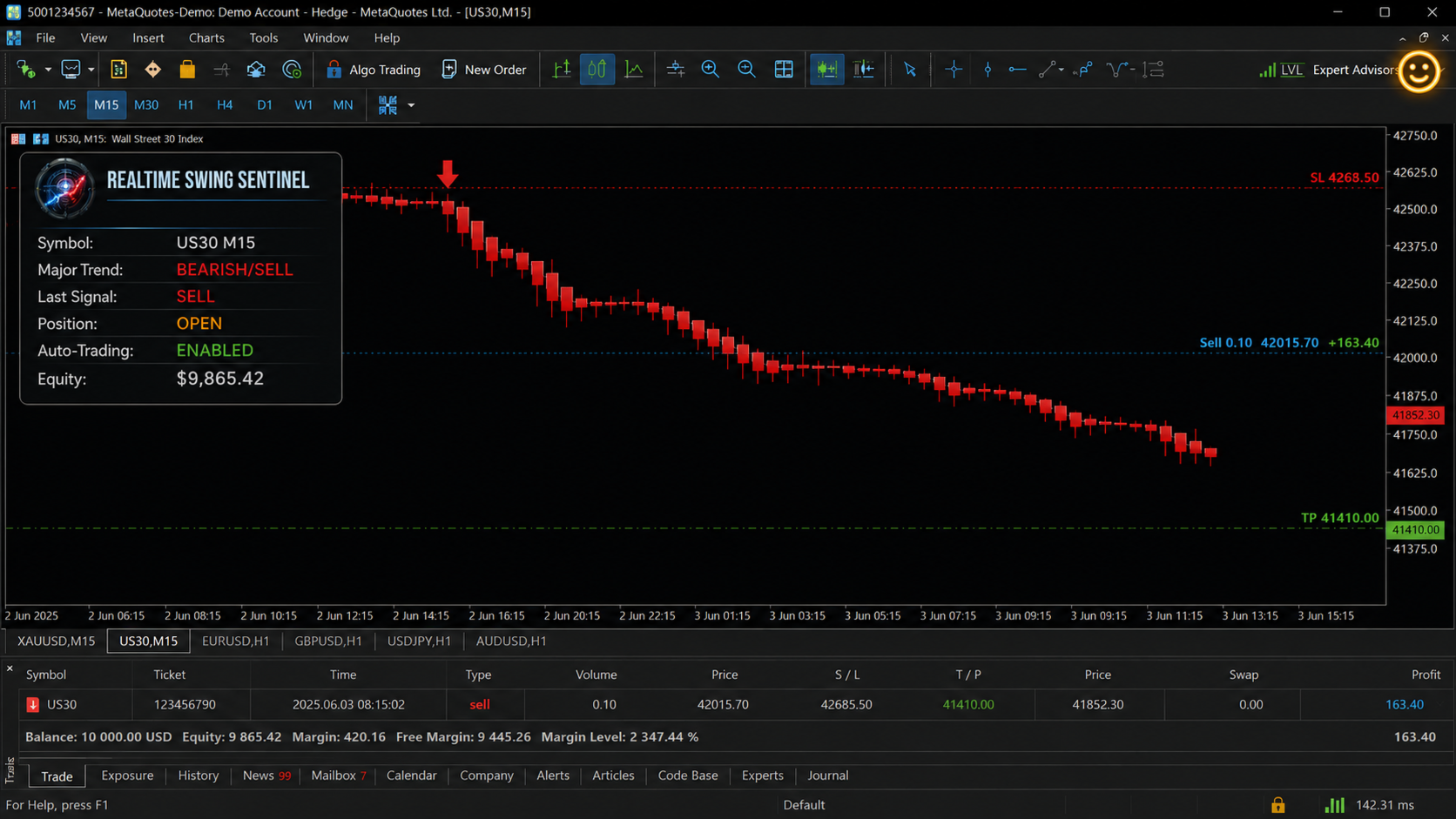Draw a vertical line tool
The image size is (1456, 819).
pos(988,70)
